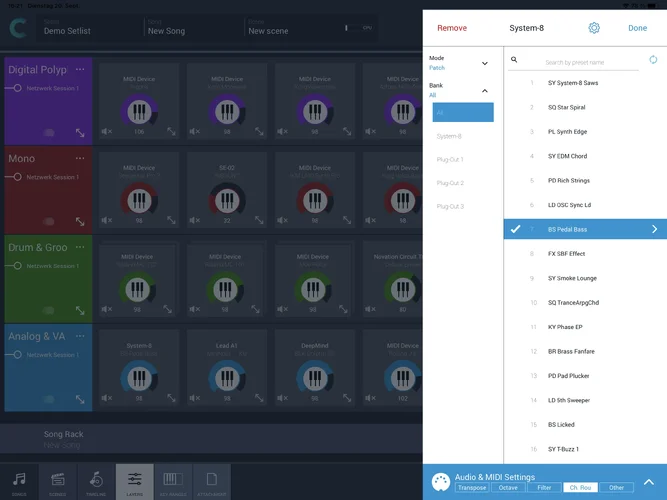This screenshot has height=500, width=667.
Task: Toggle the Transpose setting
Action: 472,488
